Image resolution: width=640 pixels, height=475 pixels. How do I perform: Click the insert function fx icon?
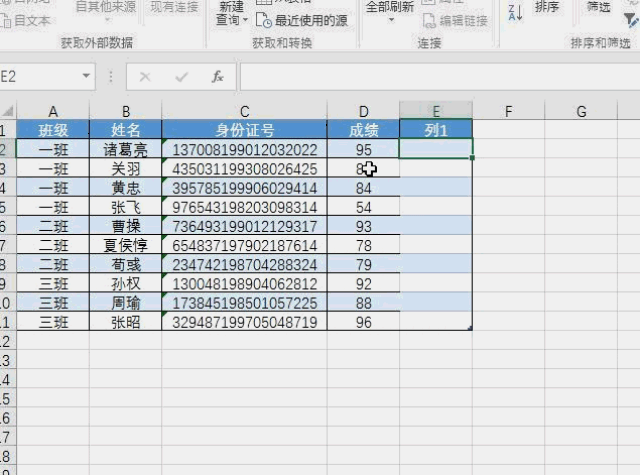[x=217, y=77]
